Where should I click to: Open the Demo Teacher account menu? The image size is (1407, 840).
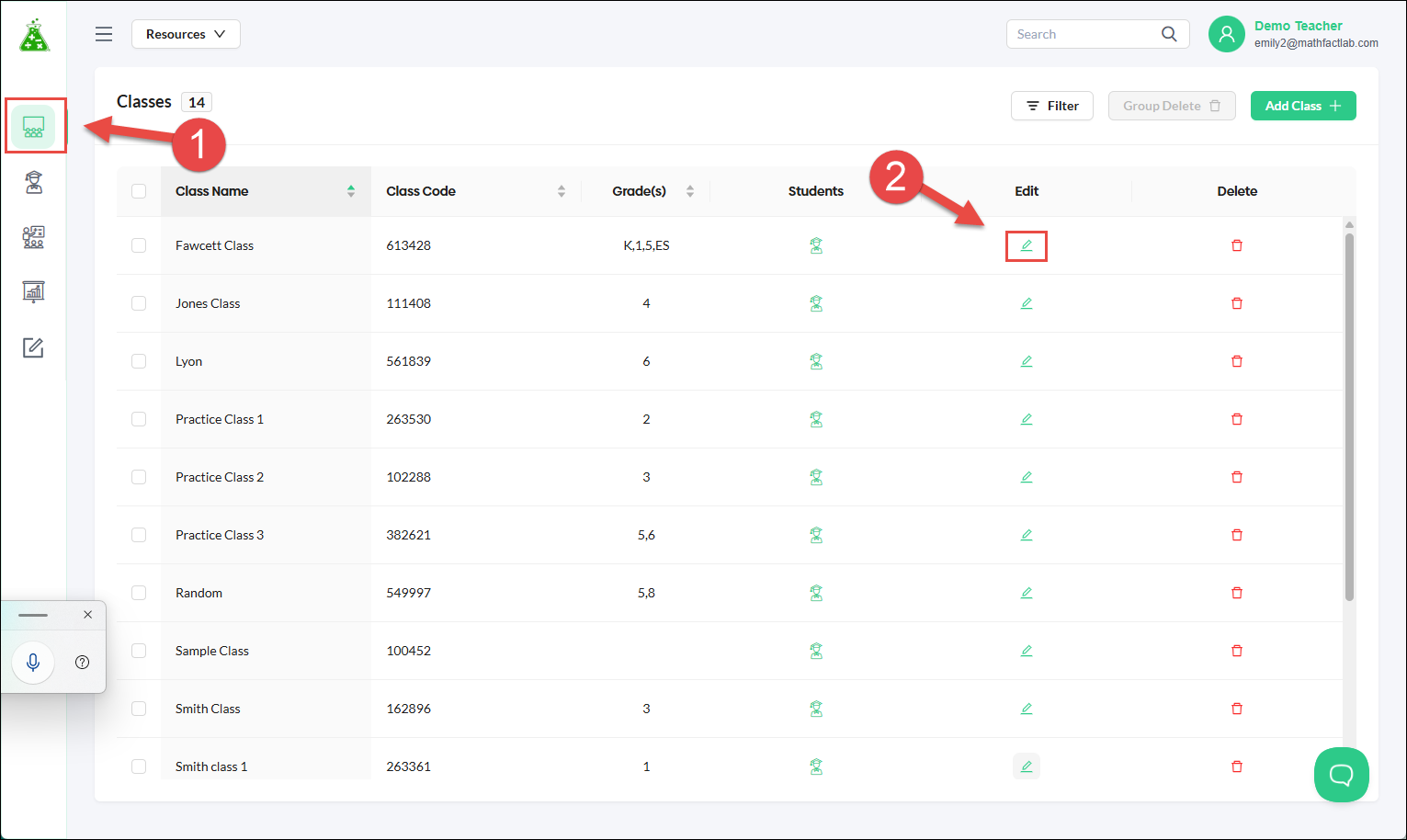pyautogui.click(x=1294, y=34)
